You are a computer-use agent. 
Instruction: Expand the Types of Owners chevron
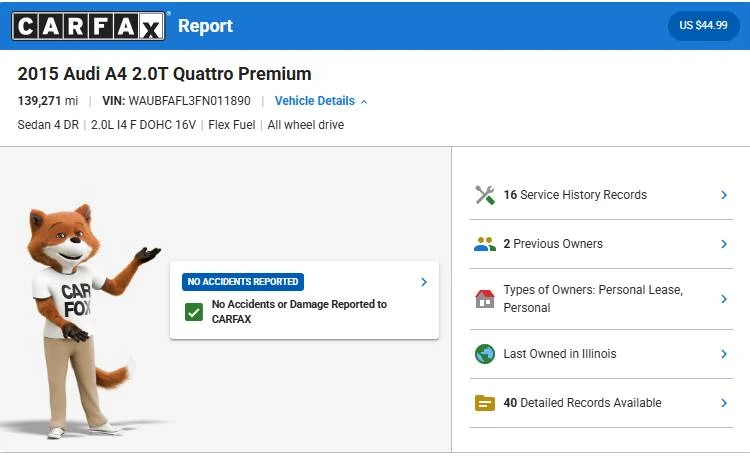pyautogui.click(x=724, y=299)
